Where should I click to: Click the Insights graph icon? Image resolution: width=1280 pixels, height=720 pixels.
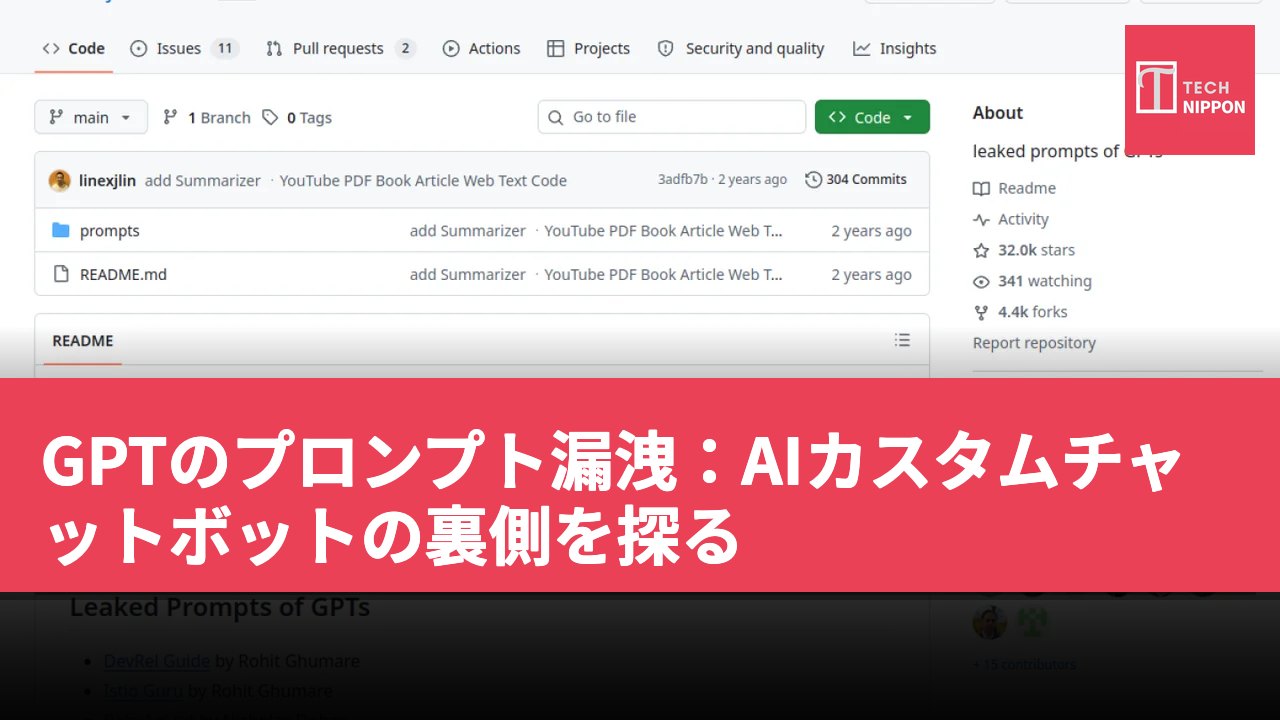(861, 48)
